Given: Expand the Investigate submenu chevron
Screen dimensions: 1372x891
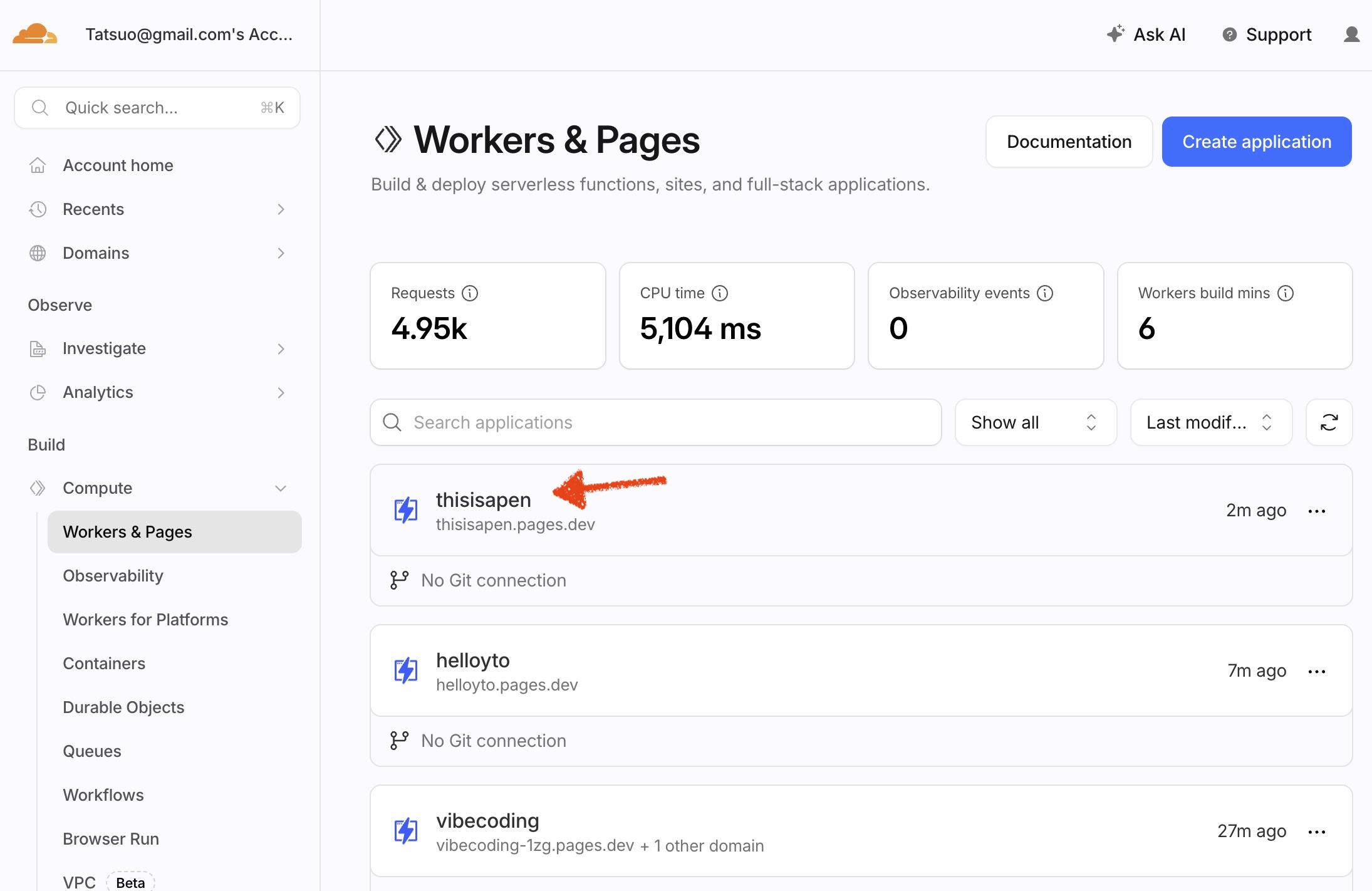Looking at the screenshot, I should coord(281,348).
